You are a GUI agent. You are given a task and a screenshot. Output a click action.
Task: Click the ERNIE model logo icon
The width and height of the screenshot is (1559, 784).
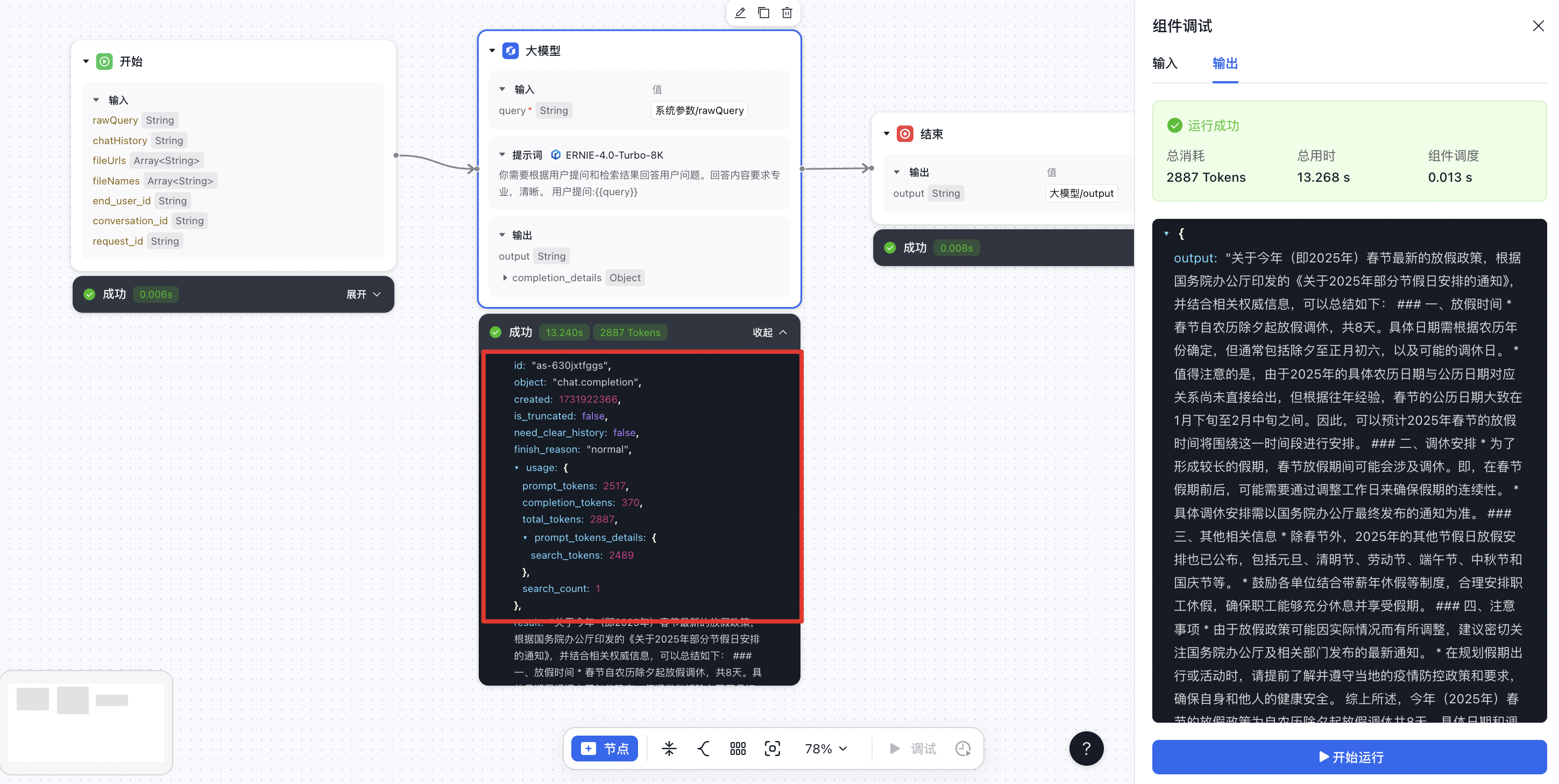pos(556,155)
